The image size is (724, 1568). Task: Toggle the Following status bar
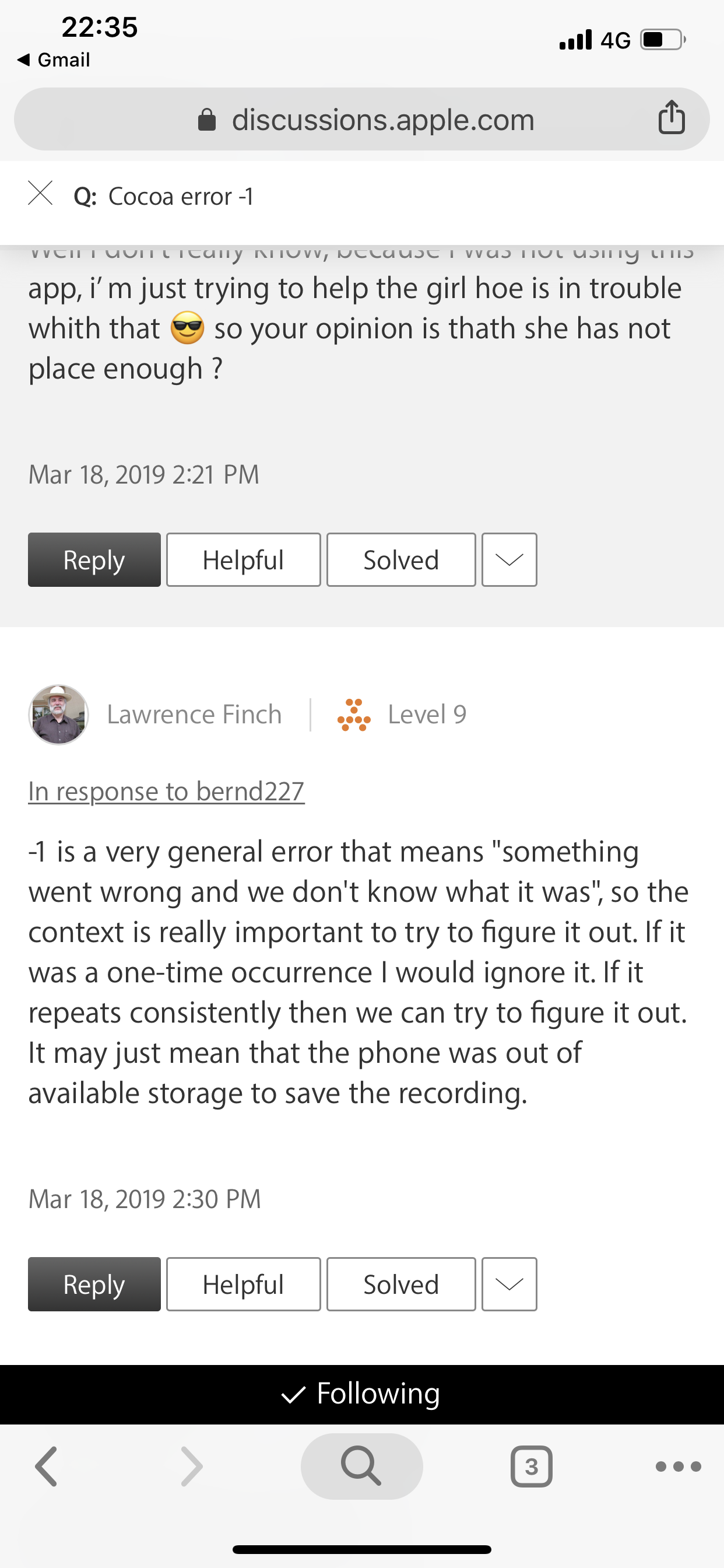[361, 1394]
